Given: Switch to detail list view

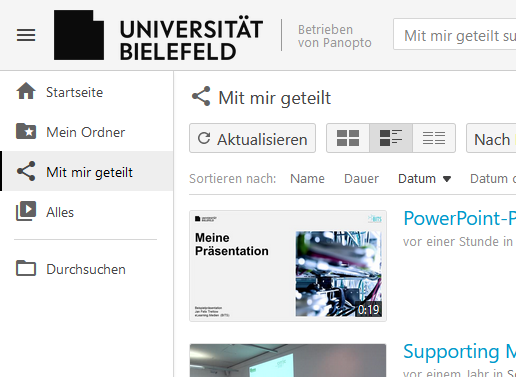Looking at the screenshot, I should click(x=391, y=138).
